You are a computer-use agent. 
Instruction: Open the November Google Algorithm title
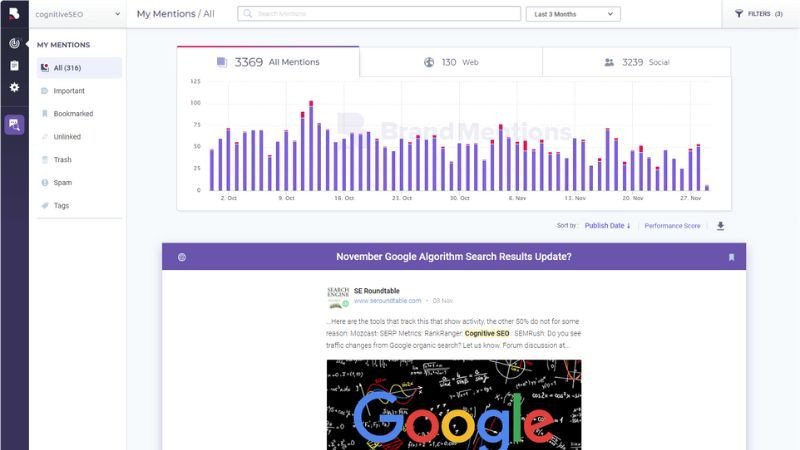pyautogui.click(x=454, y=257)
